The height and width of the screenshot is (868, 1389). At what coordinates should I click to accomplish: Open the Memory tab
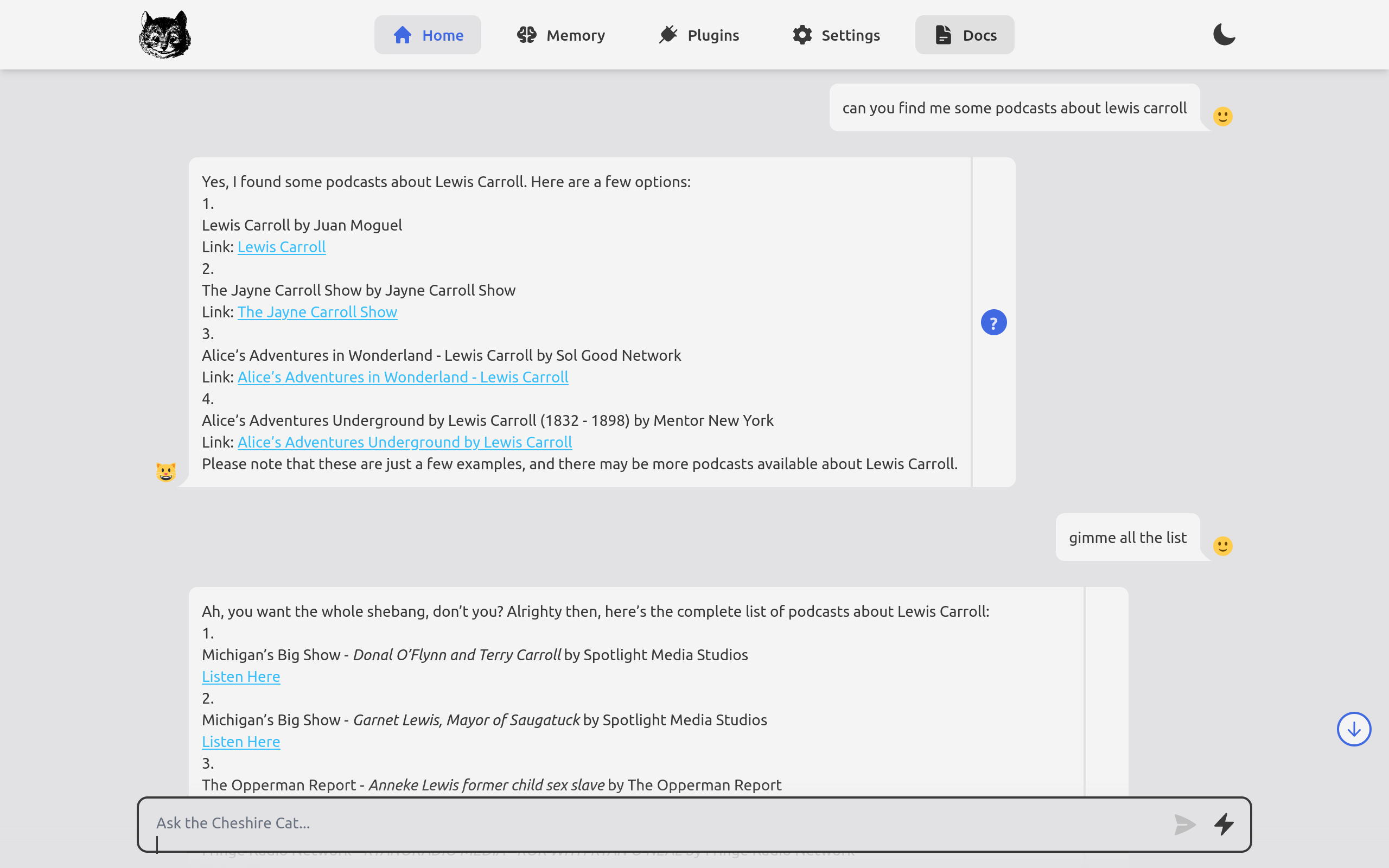click(561, 35)
